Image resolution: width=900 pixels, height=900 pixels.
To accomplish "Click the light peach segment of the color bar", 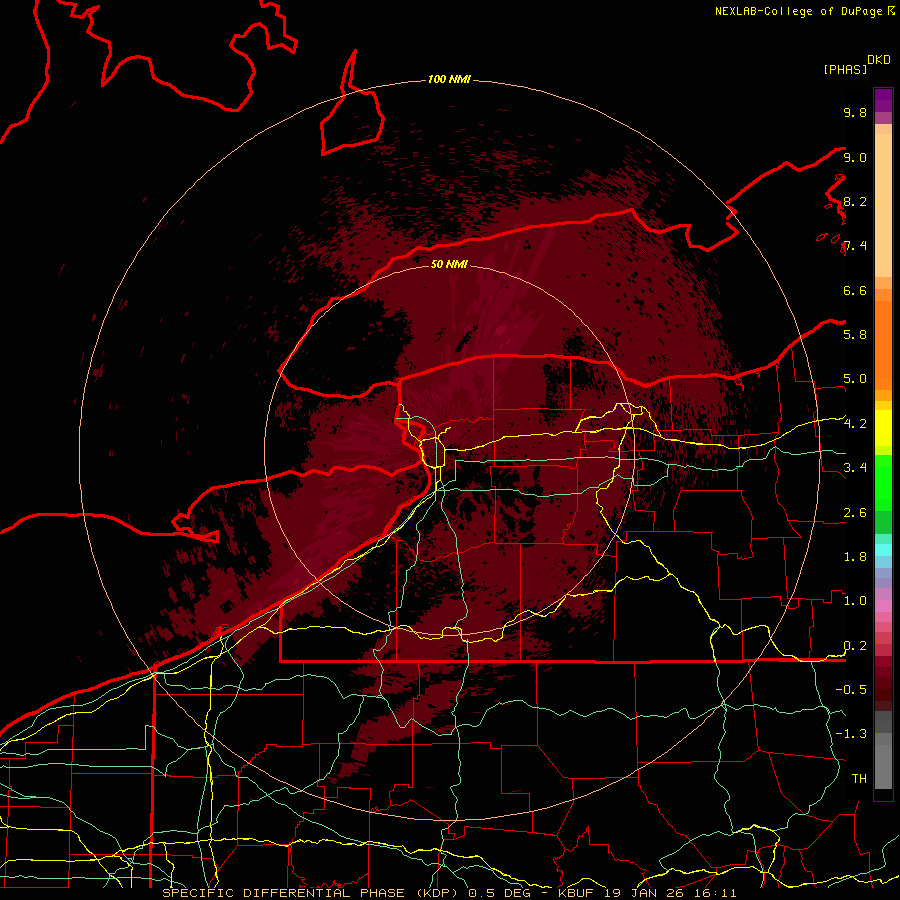I will (x=883, y=205).
